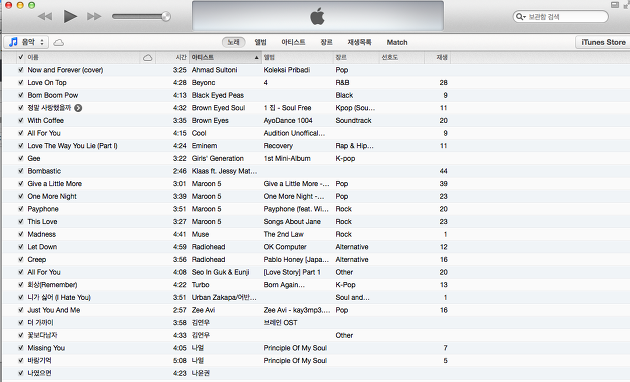Select song 'Give a Little More'
Image resolution: width=630 pixels, height=382 pixels.
55,184
